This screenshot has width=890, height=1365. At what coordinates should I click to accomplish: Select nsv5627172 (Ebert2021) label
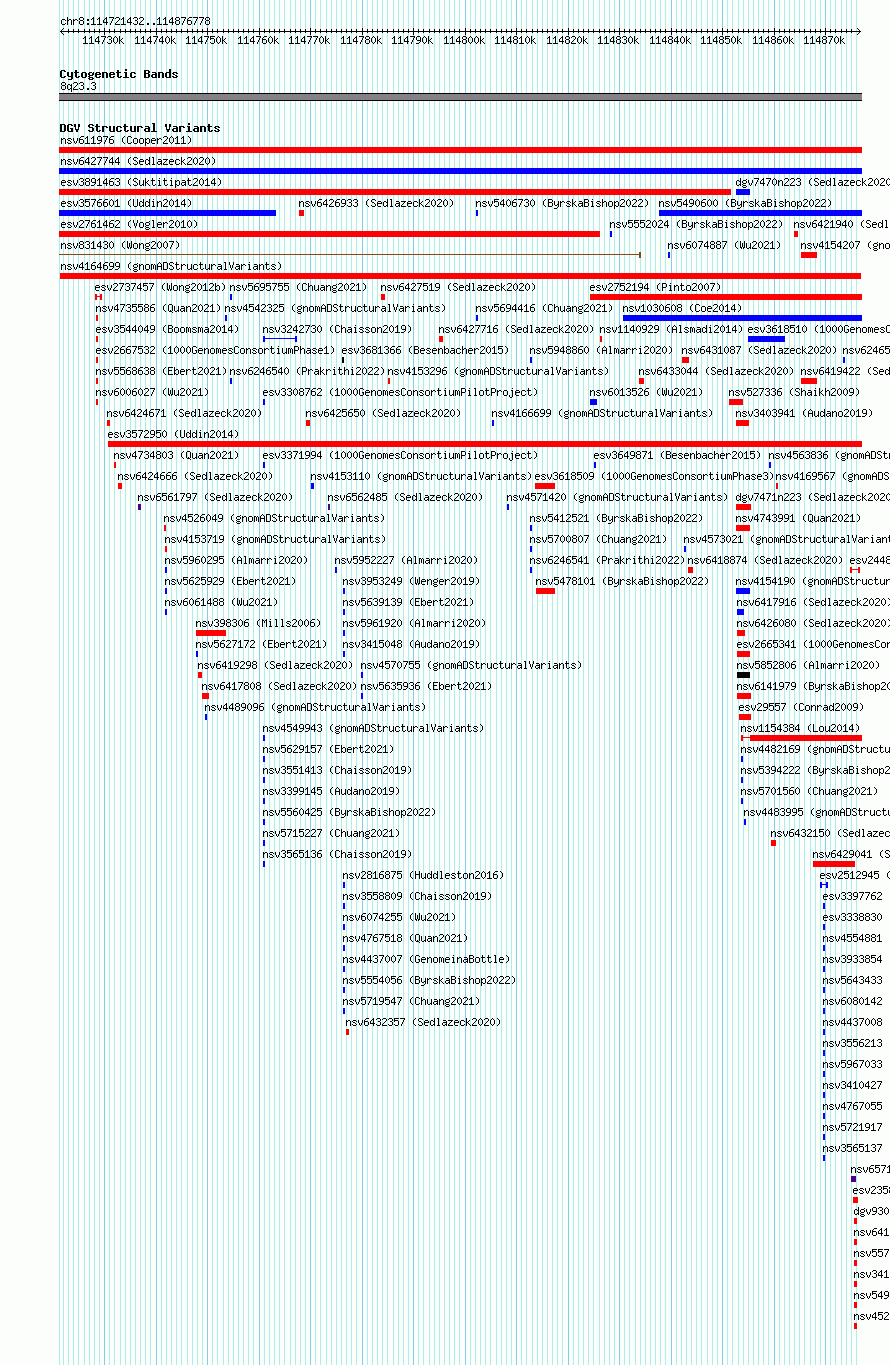261,644
